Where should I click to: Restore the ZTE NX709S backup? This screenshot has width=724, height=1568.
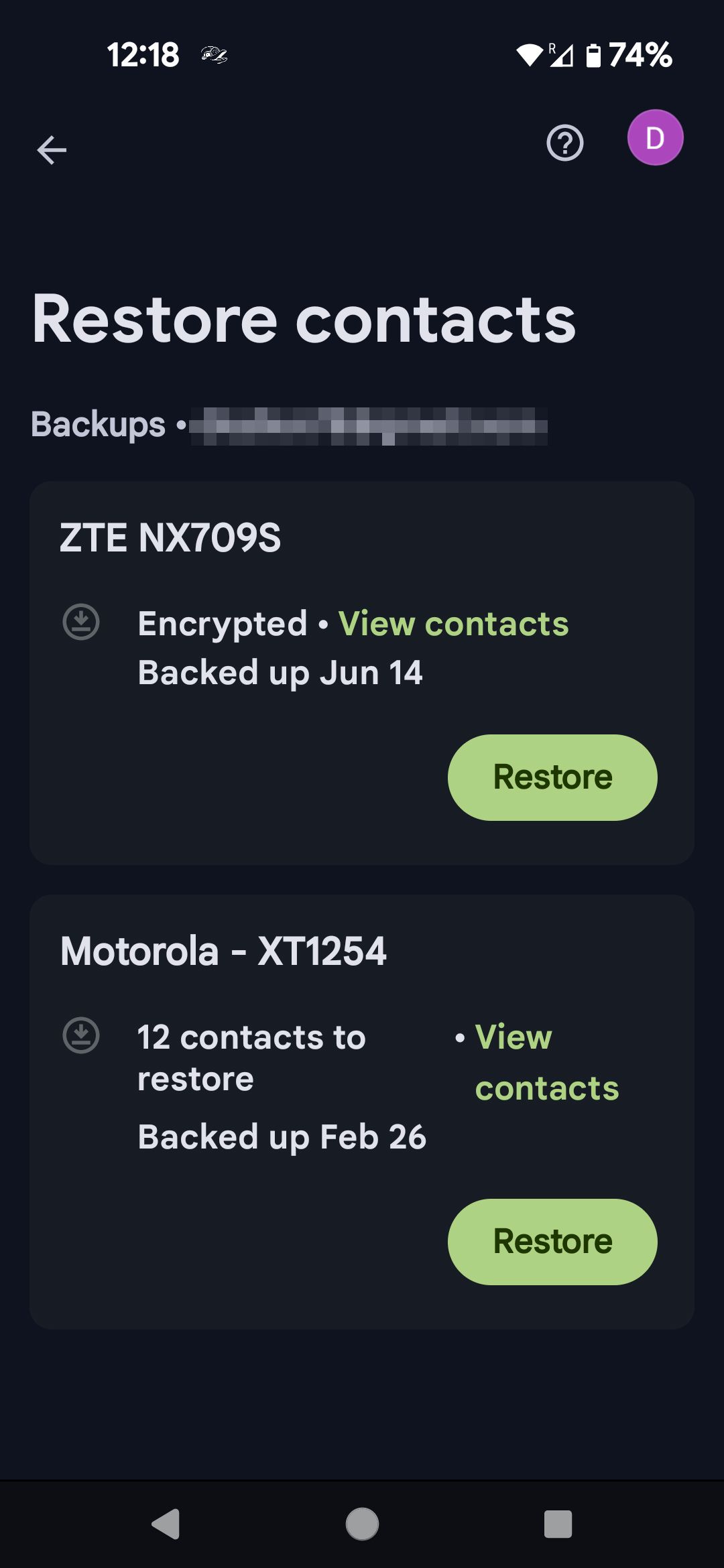[x=552, y=777]
